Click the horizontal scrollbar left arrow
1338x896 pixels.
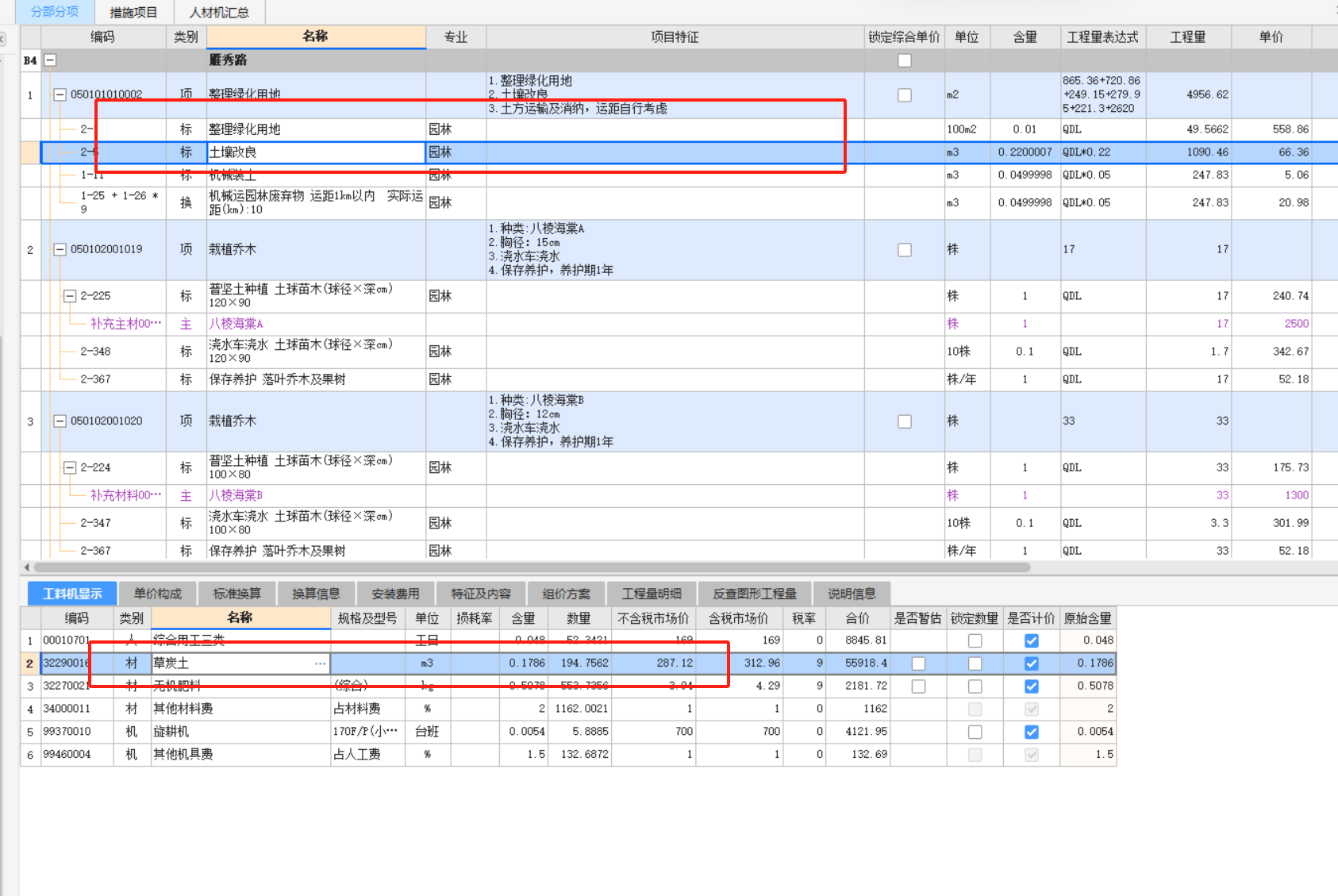point(27,567)
